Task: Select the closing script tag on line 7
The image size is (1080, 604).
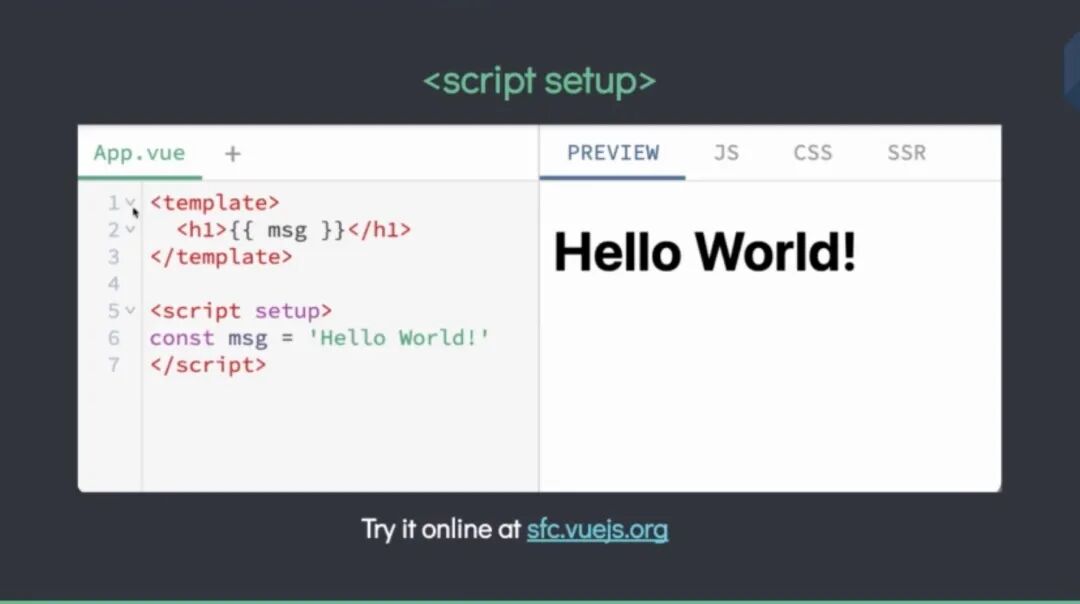Action: (x=207, y=365)
